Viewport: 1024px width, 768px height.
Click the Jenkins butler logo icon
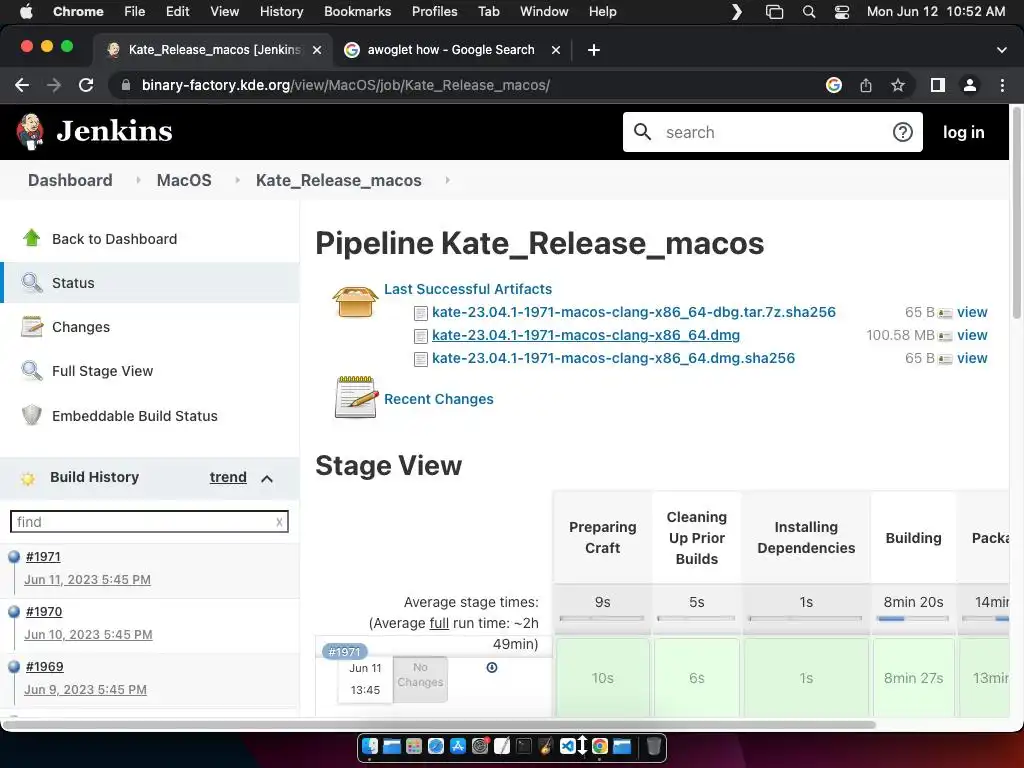30,131
